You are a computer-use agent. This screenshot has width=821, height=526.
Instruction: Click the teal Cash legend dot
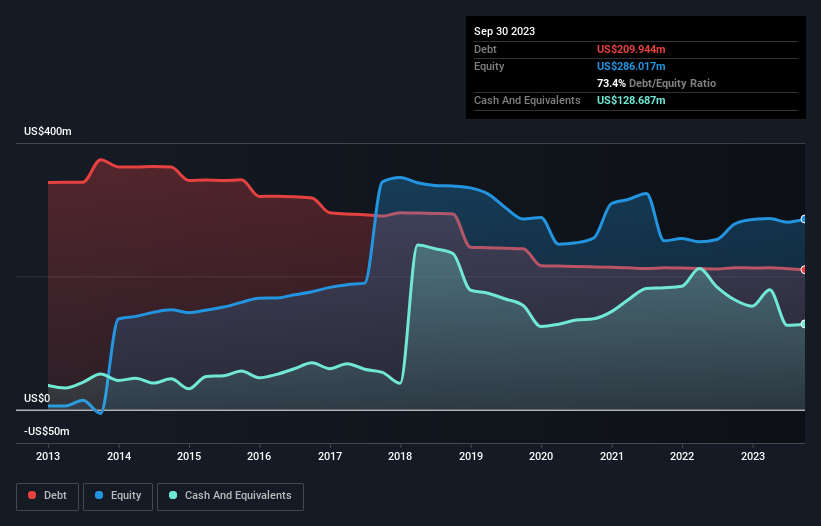(x=173, y=495)
